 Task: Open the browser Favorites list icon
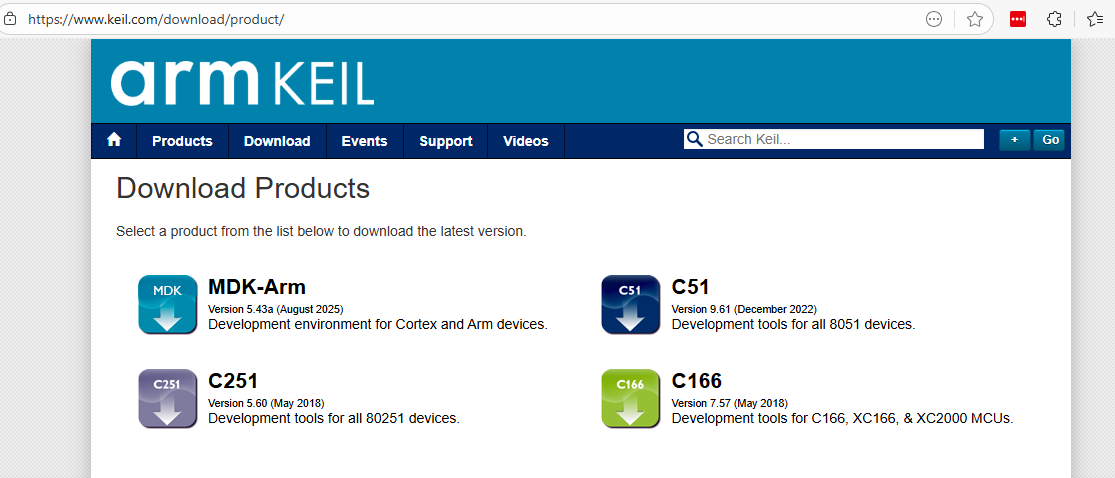pyautogui.click(x=1095, y=19)
